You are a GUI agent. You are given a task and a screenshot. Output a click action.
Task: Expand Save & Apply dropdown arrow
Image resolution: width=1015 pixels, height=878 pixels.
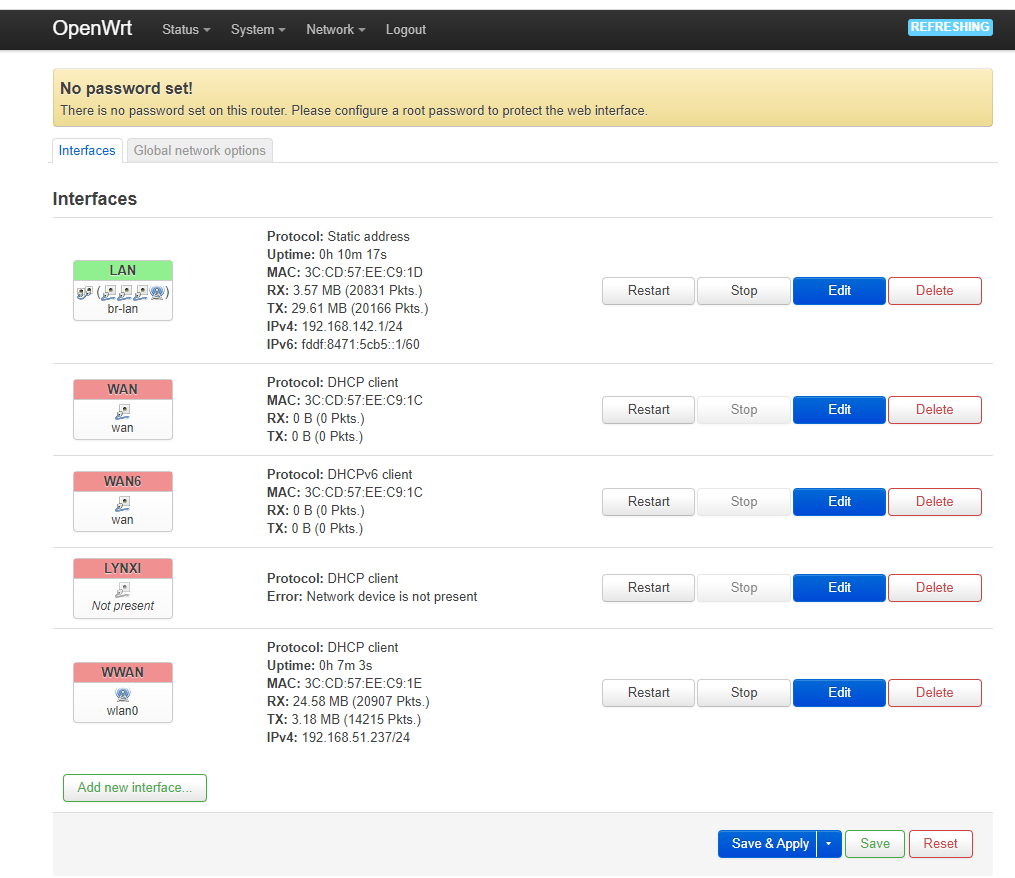[828, 844]
